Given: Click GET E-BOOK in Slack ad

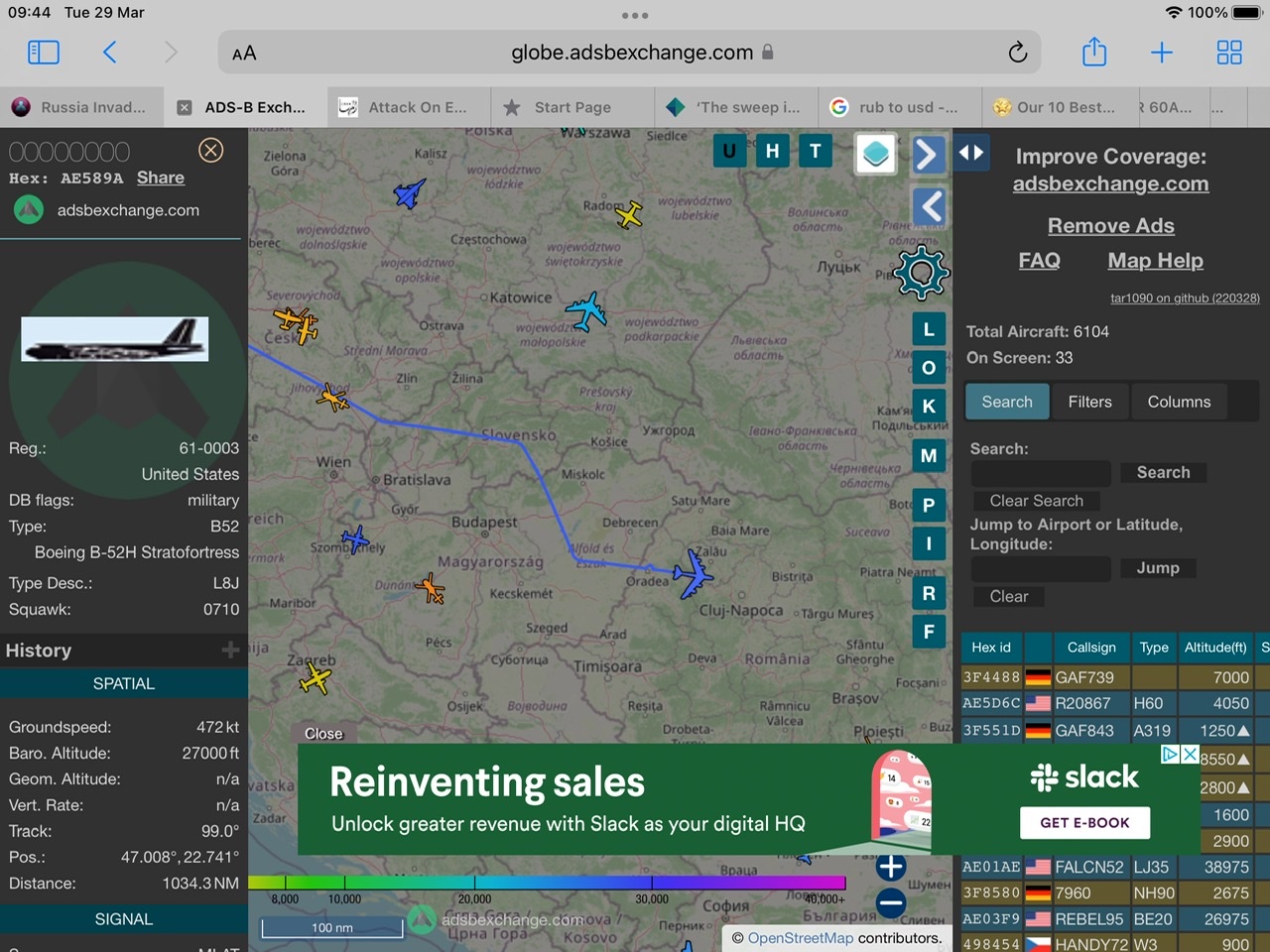Looking at the screenshot, I should click(1084, 823).
